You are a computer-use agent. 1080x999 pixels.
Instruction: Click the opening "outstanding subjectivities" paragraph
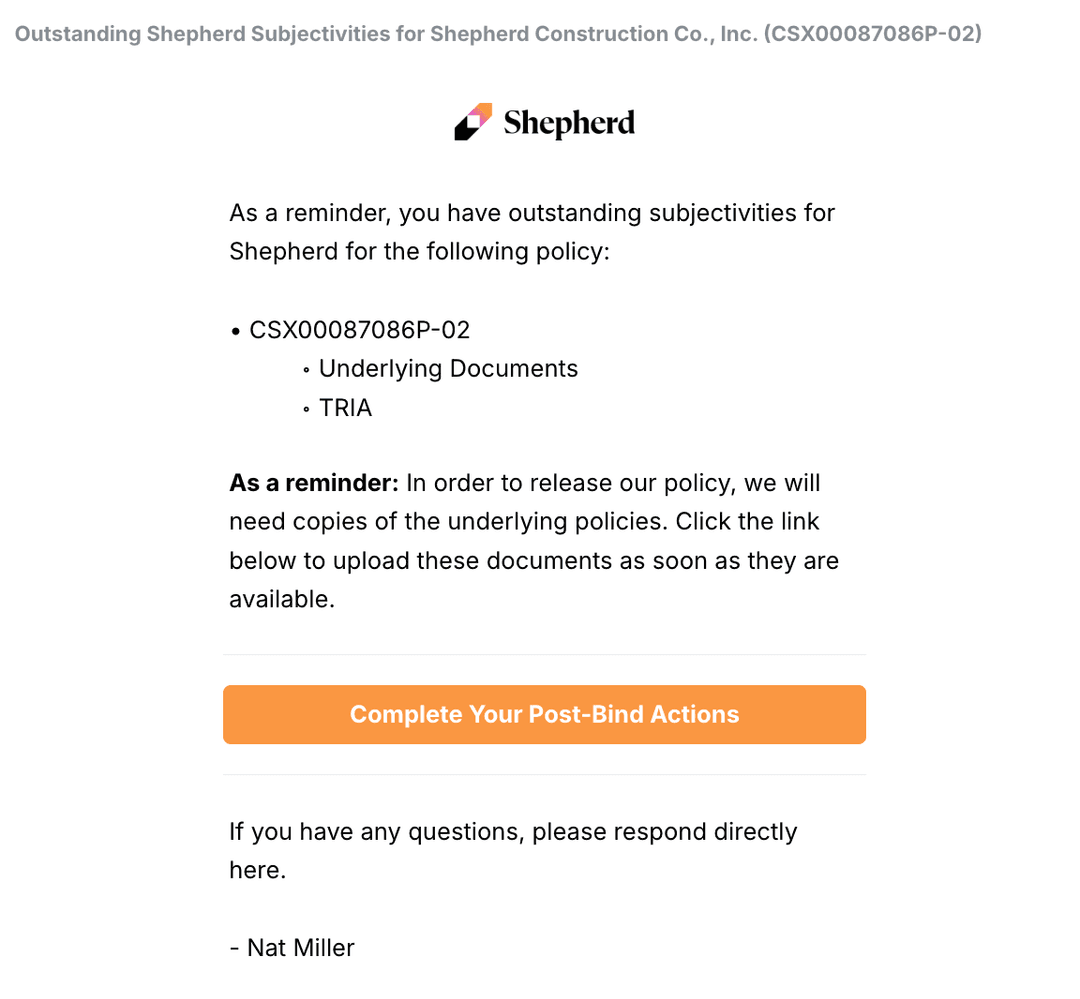pos(531,232)
